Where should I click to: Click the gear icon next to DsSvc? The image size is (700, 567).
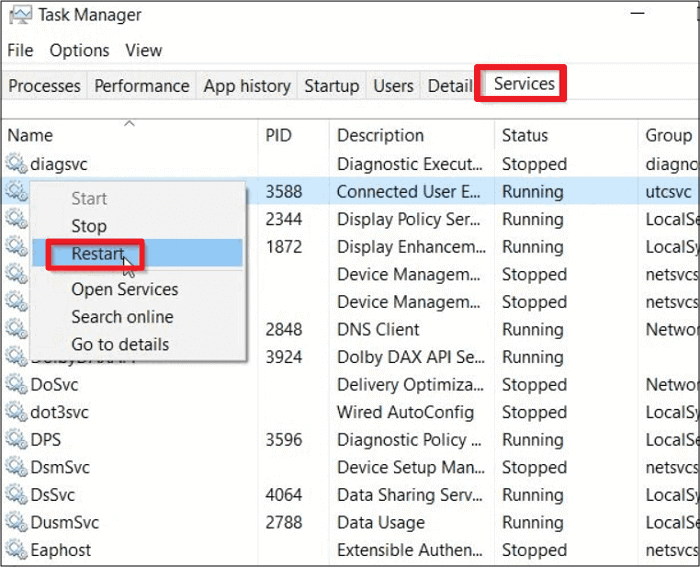click(x=16, y=495)
